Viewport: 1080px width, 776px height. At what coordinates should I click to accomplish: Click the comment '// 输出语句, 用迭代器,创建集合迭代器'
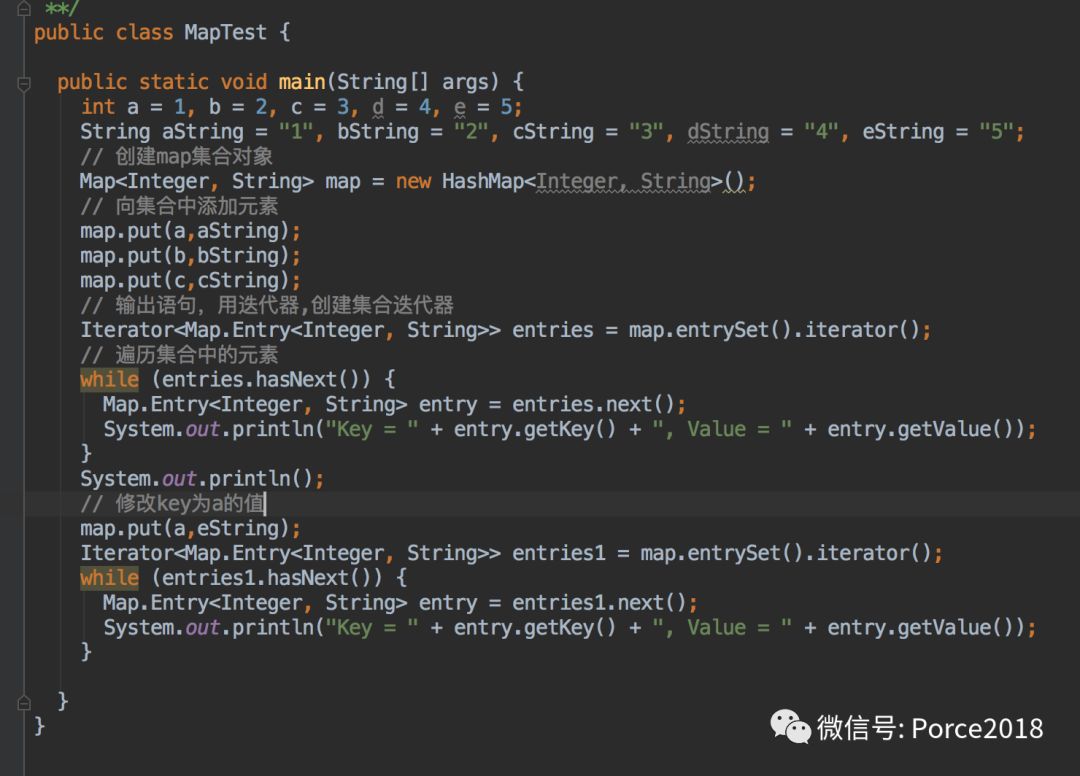tap(267, 305)
